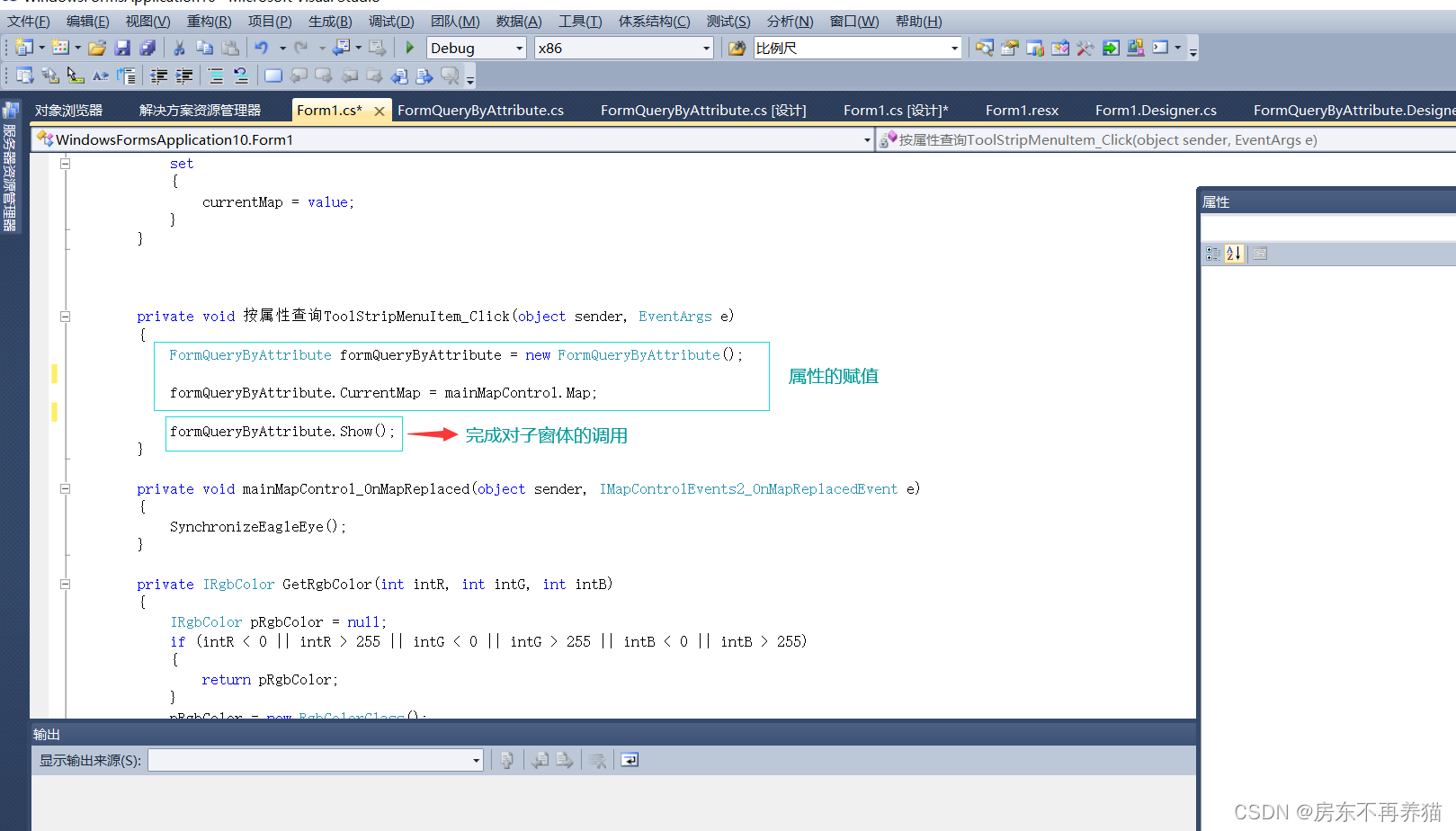Viewport: 1456px width, 831px height.
Task: Open the Debug configuration dropdown
Action: (x=519, y=49)
